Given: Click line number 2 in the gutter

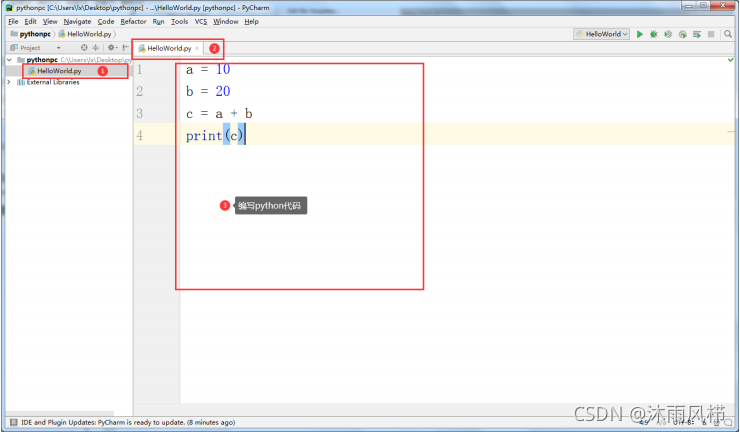Looking at the screenshot, I should pyautogui.click(x=139, y=91).
